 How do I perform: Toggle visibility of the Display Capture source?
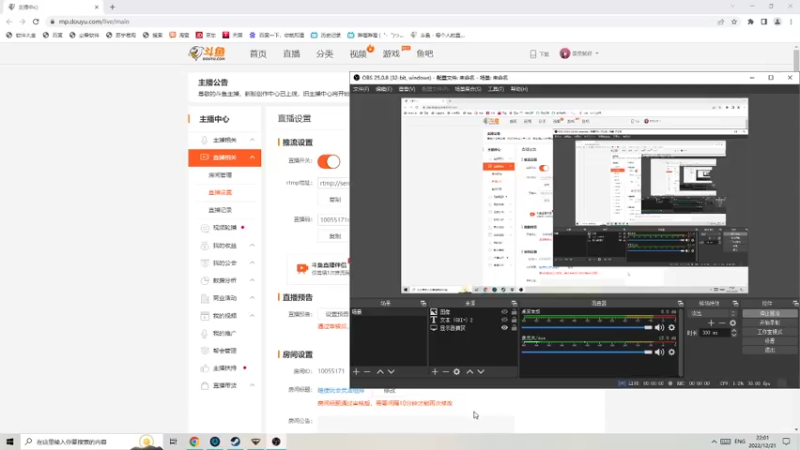pos(504,328)
